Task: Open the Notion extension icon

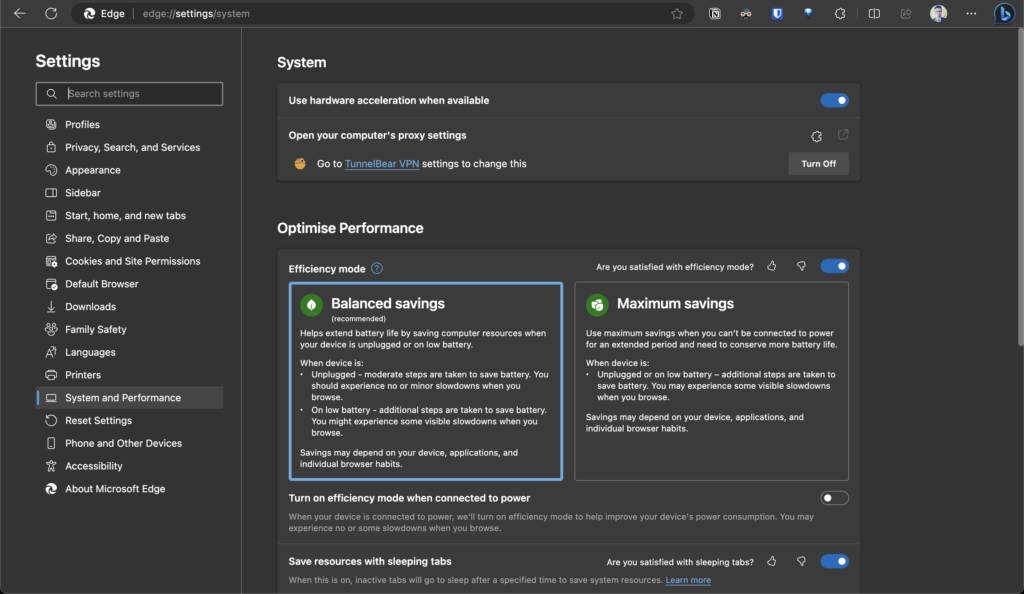Action: click(715, 13)
